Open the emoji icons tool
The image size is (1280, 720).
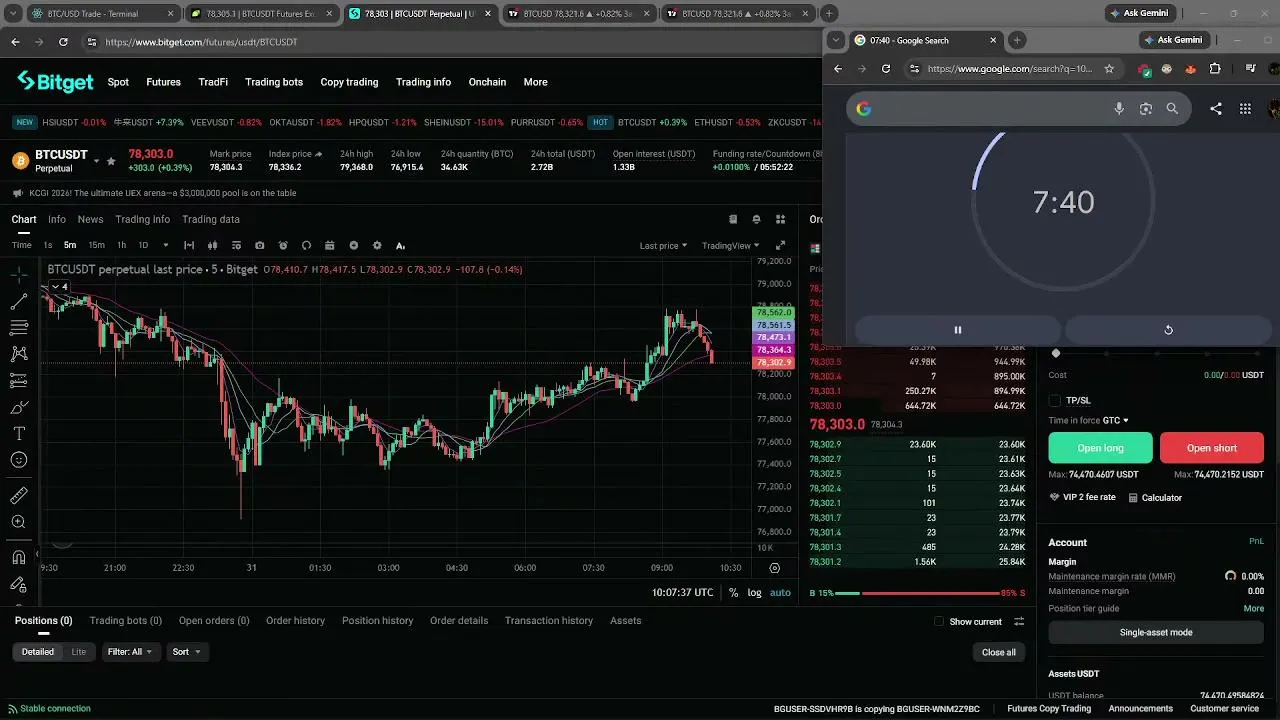click(18, 460)
